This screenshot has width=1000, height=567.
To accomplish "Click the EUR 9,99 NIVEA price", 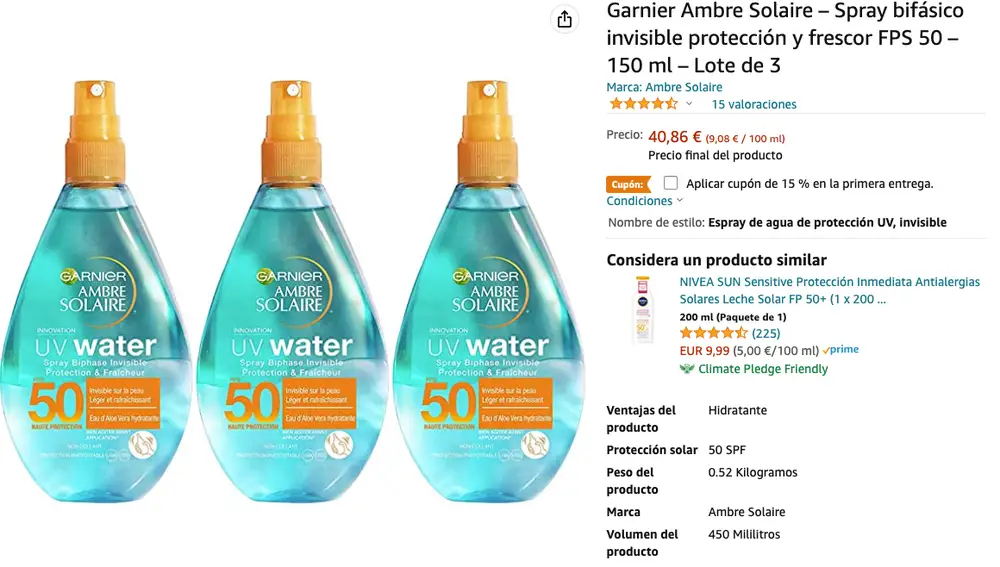I will [x=704, y=351].
